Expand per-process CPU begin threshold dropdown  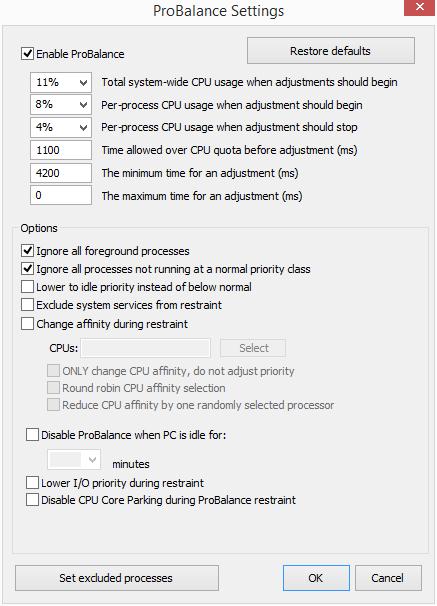[61, 105]
